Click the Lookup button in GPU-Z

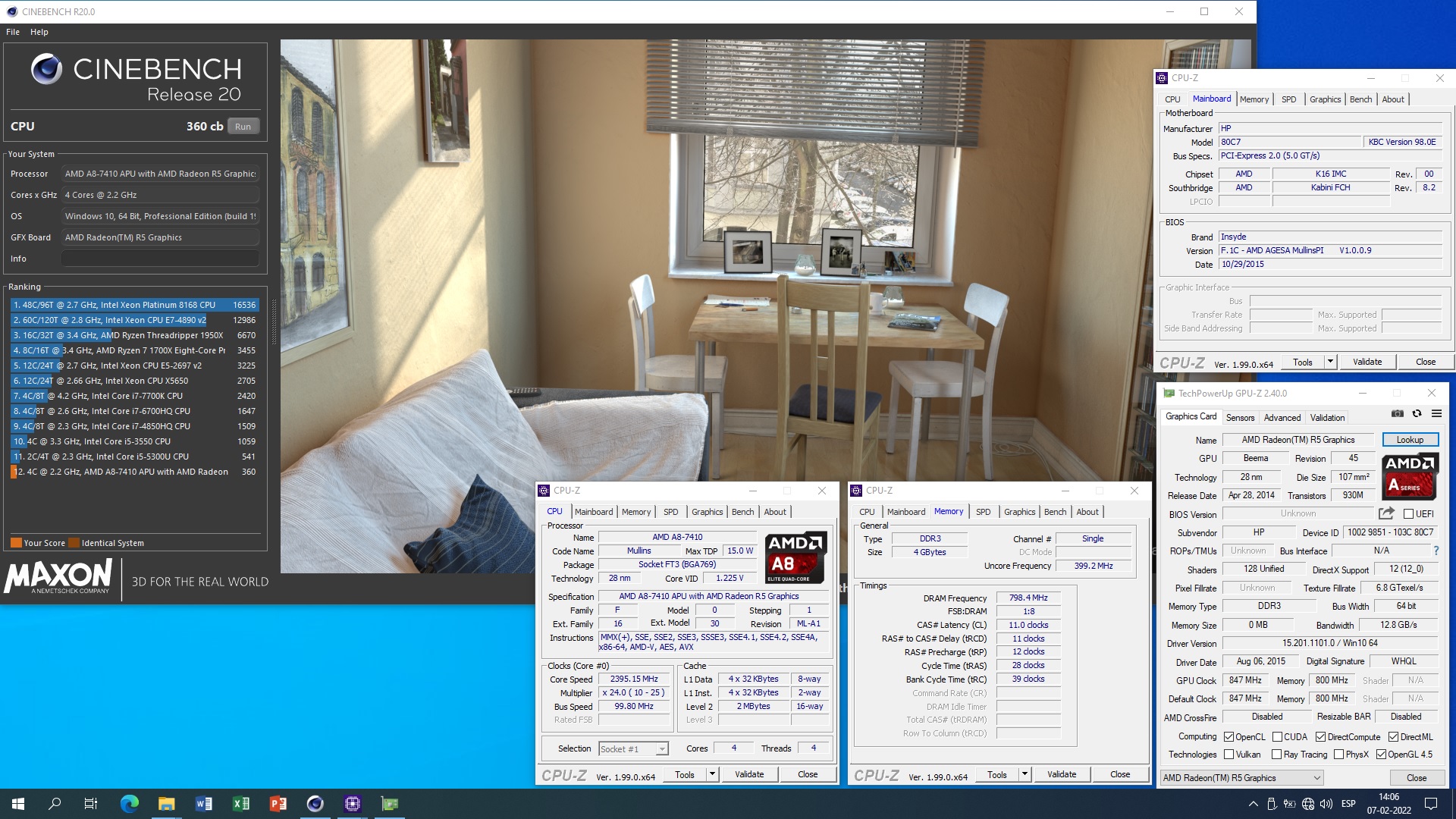point(1410,440)
